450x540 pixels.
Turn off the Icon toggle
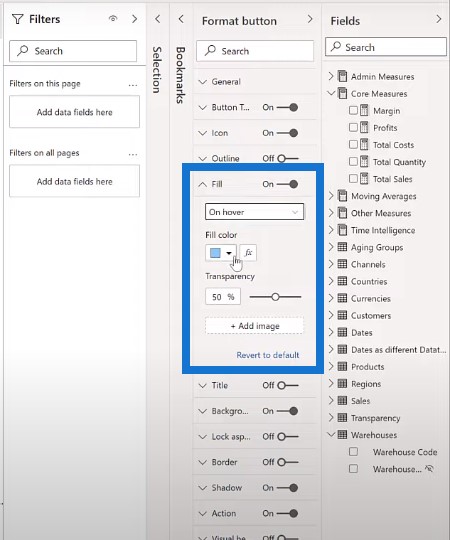click(x=287, y=133)
